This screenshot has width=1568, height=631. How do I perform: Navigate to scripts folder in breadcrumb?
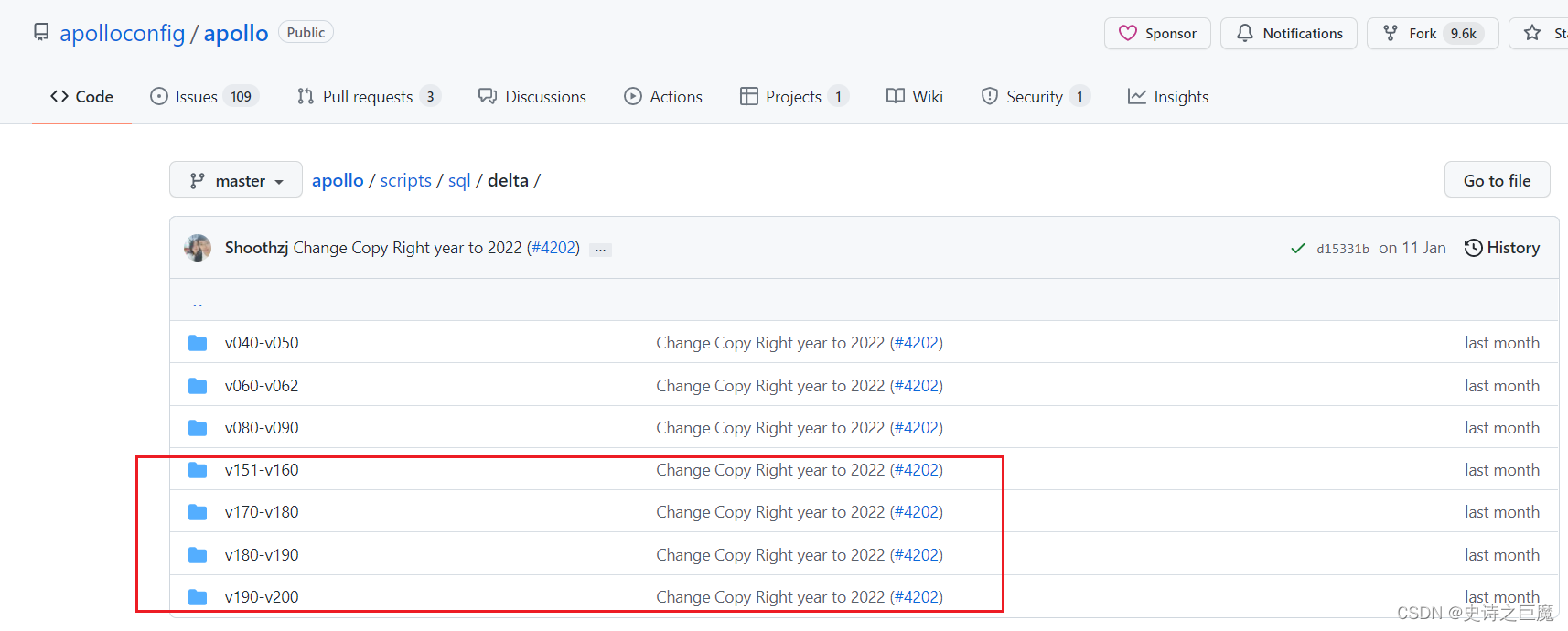click(405, 181)
